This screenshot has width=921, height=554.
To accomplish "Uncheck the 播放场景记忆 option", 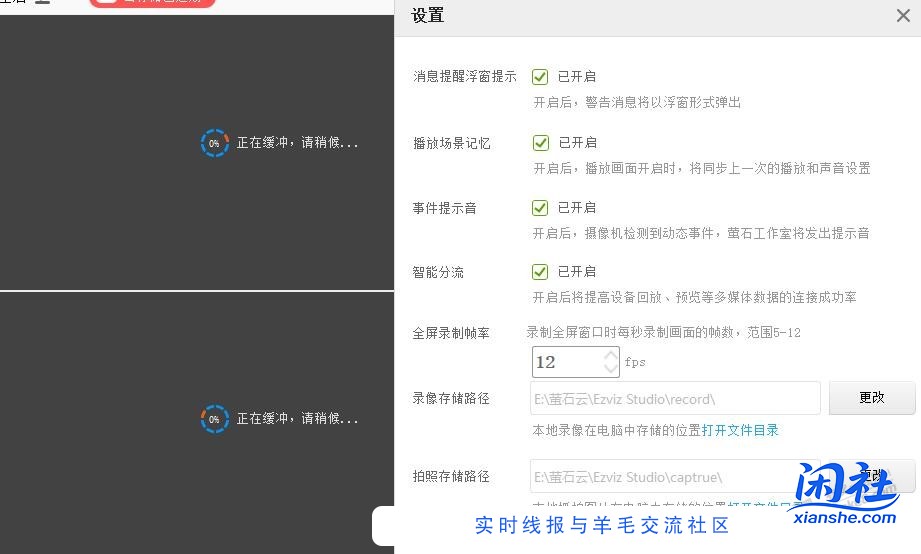I will pyautogui.click(x=540, y=143).
